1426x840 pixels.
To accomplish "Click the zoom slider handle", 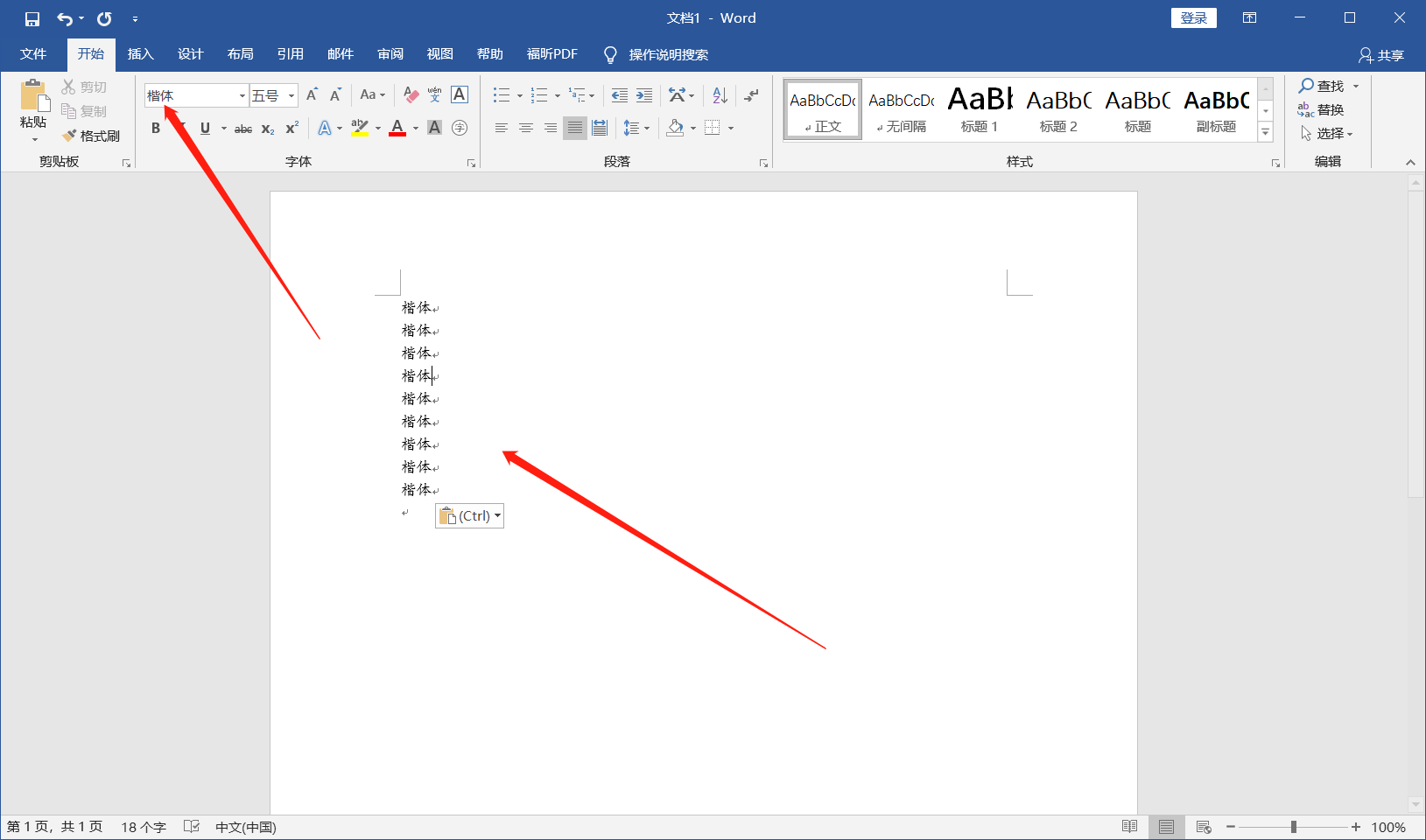I will click(1293, 827).
